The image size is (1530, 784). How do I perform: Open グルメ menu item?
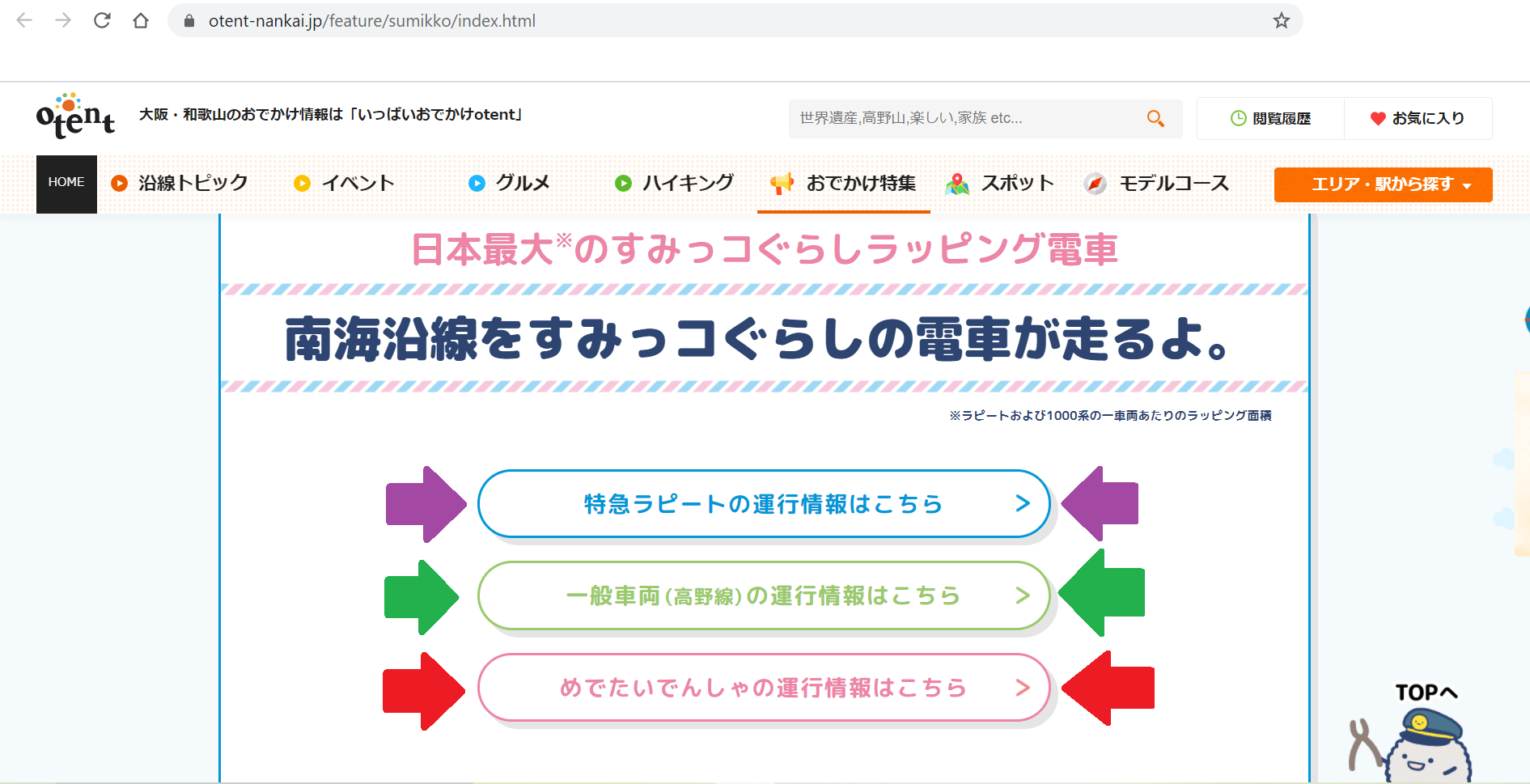tap(510, 183)
